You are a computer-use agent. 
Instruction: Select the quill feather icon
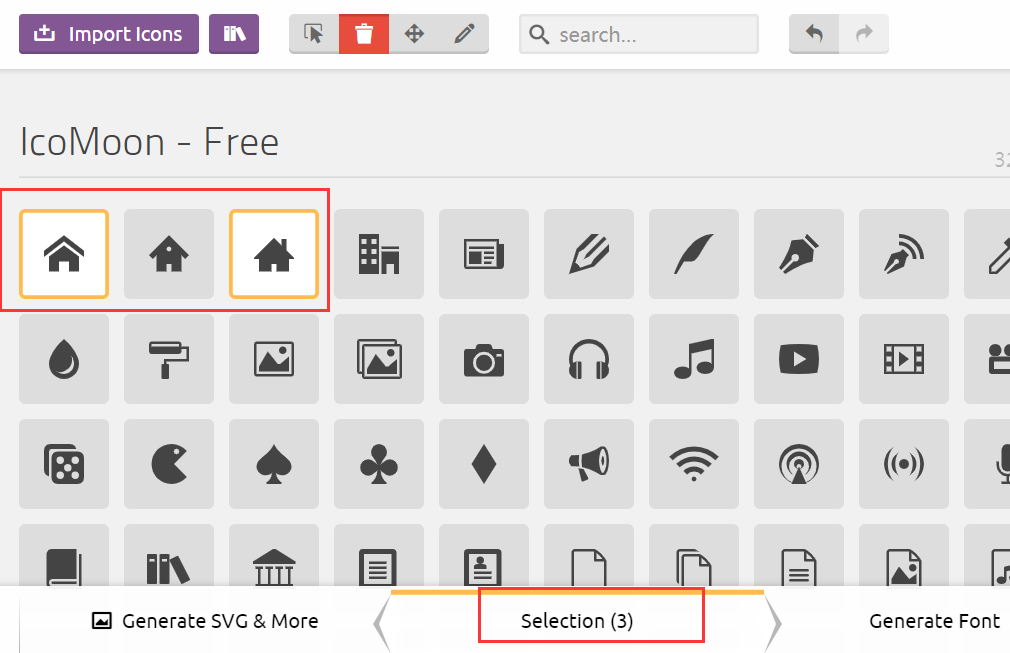(x=694, y=254)
